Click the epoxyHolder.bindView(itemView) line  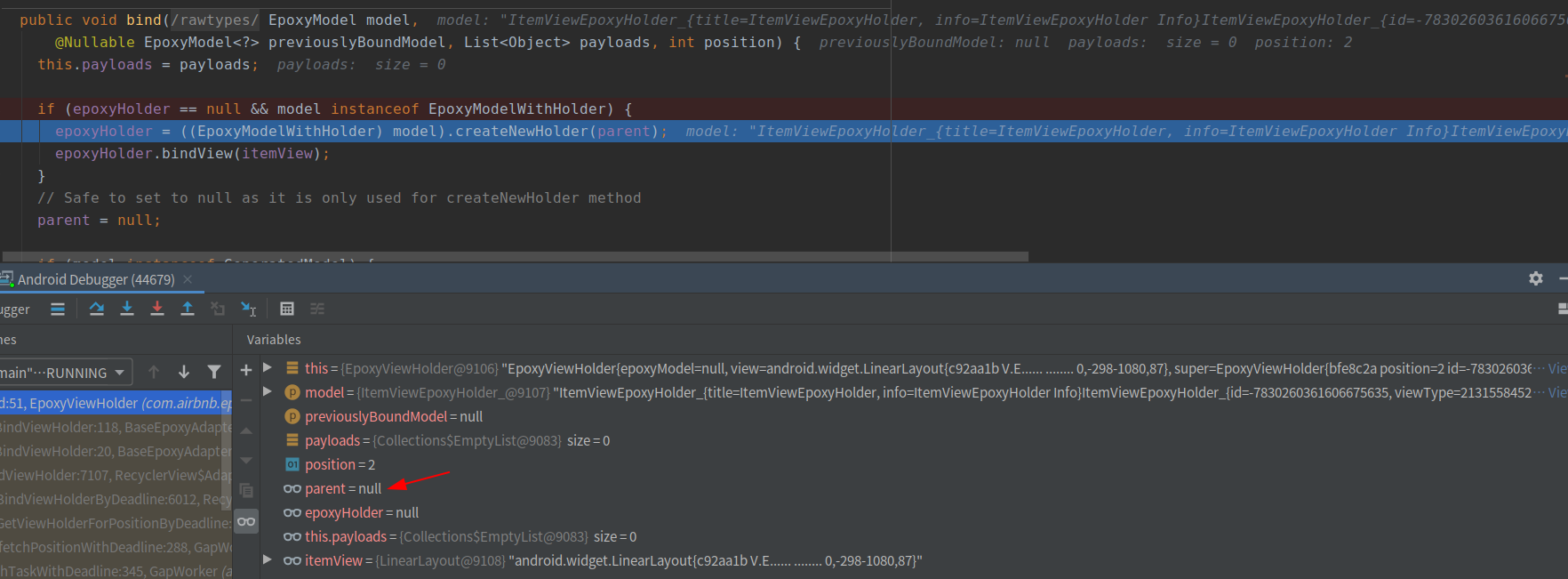click(x=192, y=153)
